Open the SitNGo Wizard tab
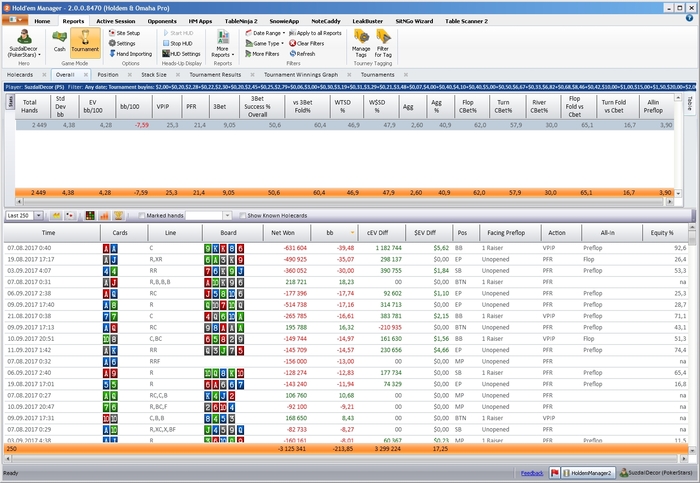700x483 pixels. pyautogui.click(x=414, y=21)
